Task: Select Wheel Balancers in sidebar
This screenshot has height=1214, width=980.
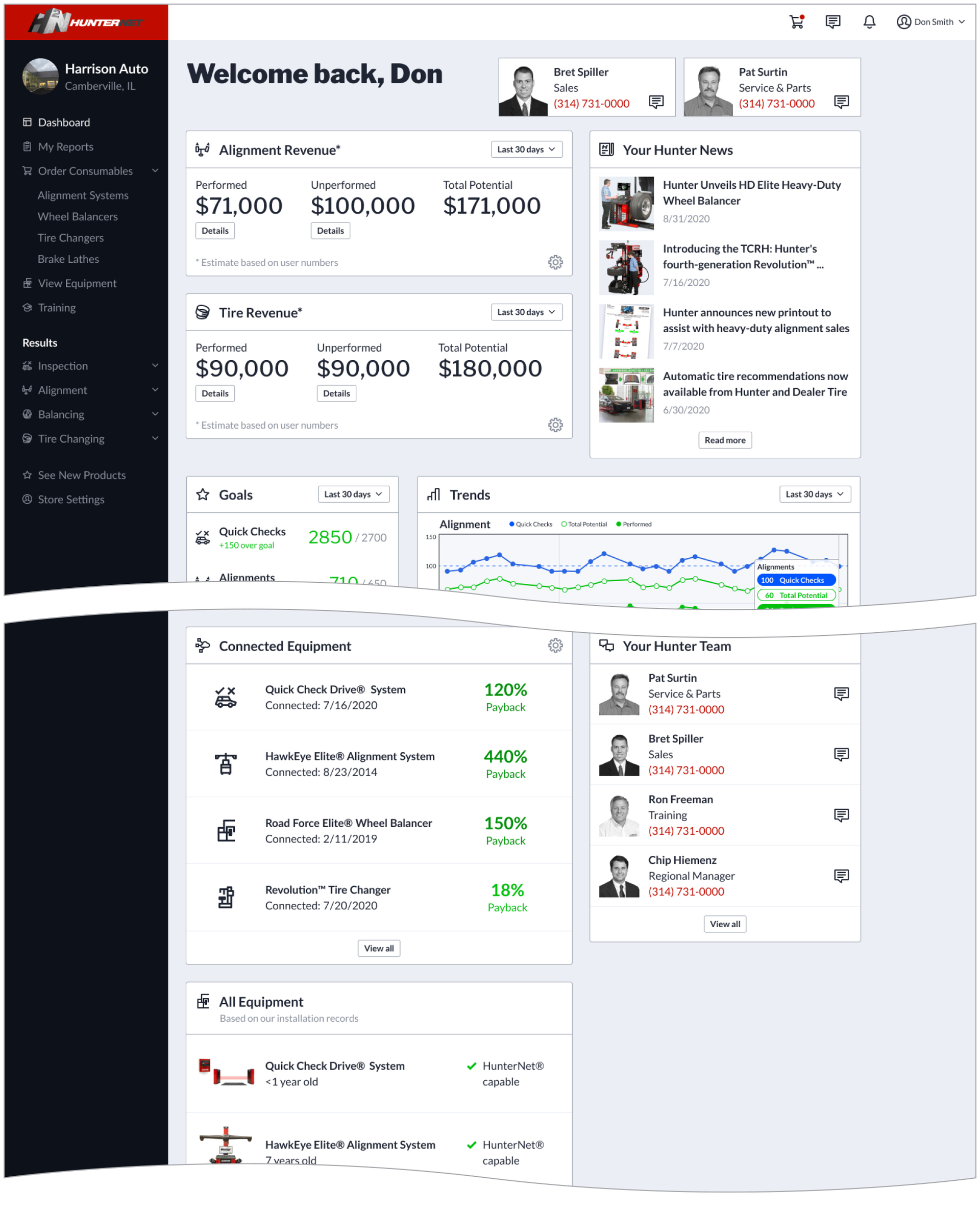Action: point(78,217)
